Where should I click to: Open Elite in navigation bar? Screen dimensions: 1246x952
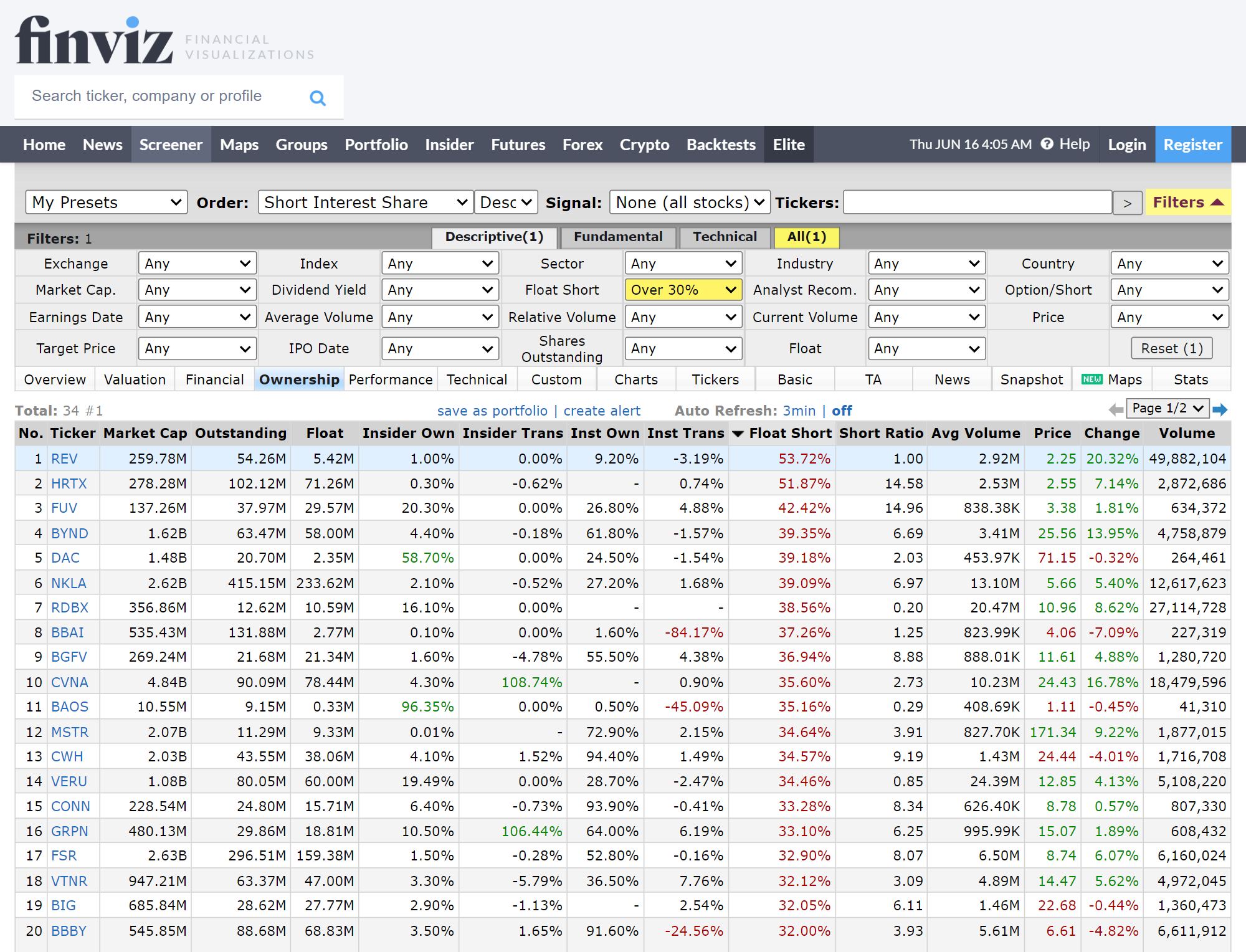(789, 145)
